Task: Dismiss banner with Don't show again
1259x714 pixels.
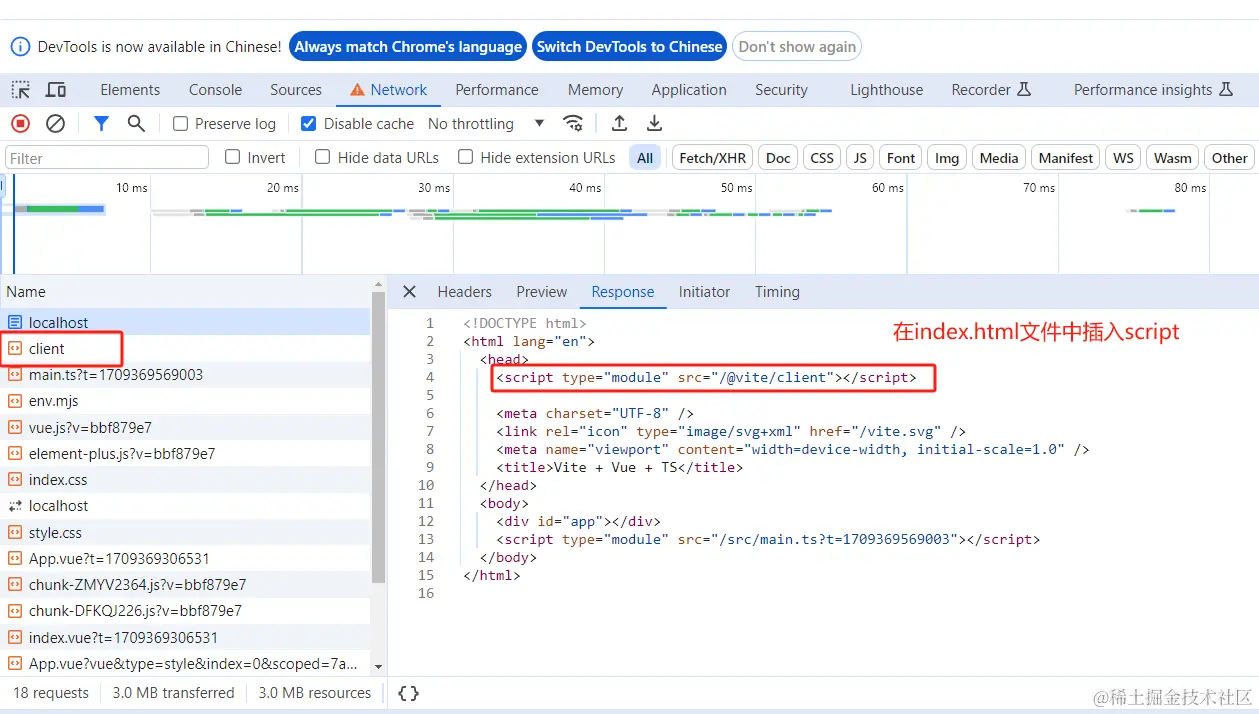Action: (797, 47)
